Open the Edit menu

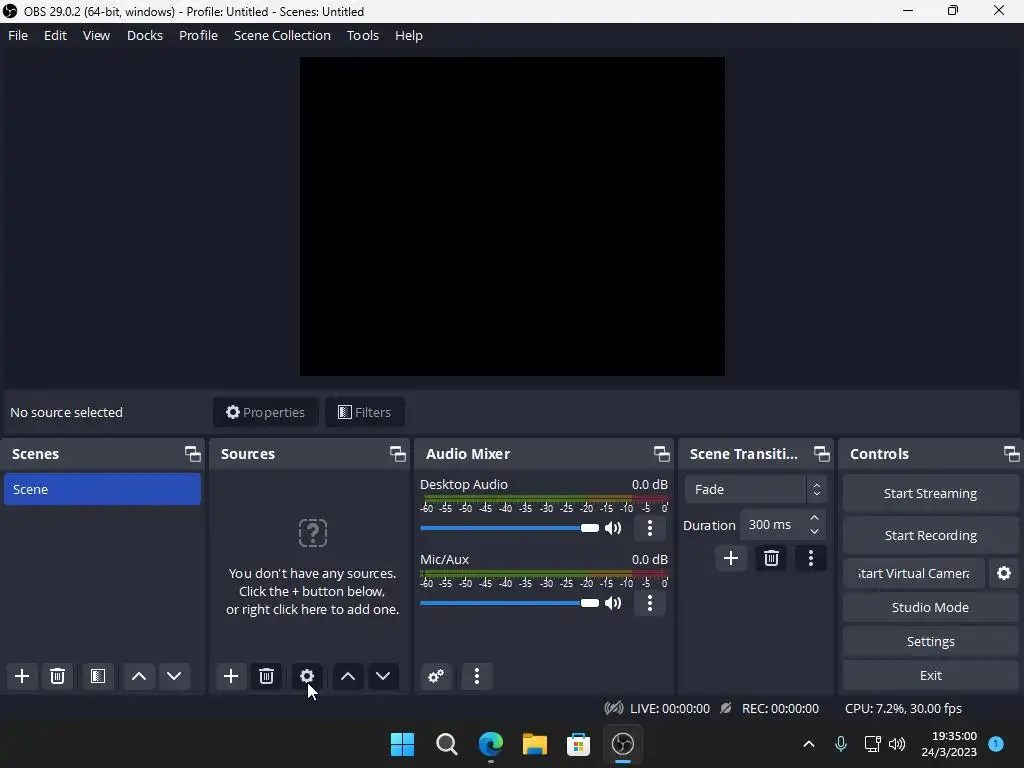click(56, 35)
